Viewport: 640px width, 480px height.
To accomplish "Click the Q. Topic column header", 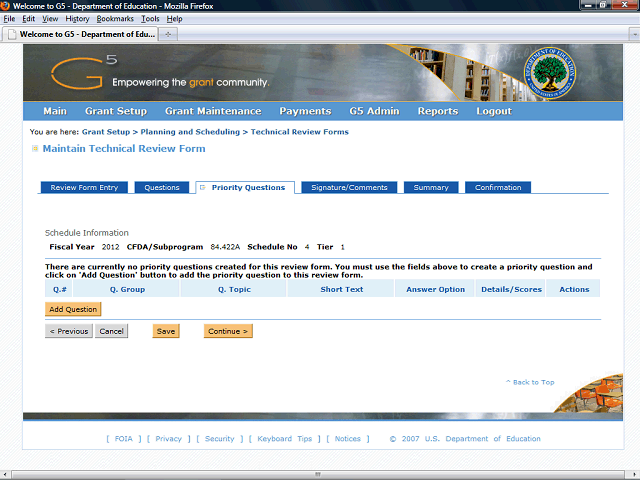I will click(x=234, y=289).
